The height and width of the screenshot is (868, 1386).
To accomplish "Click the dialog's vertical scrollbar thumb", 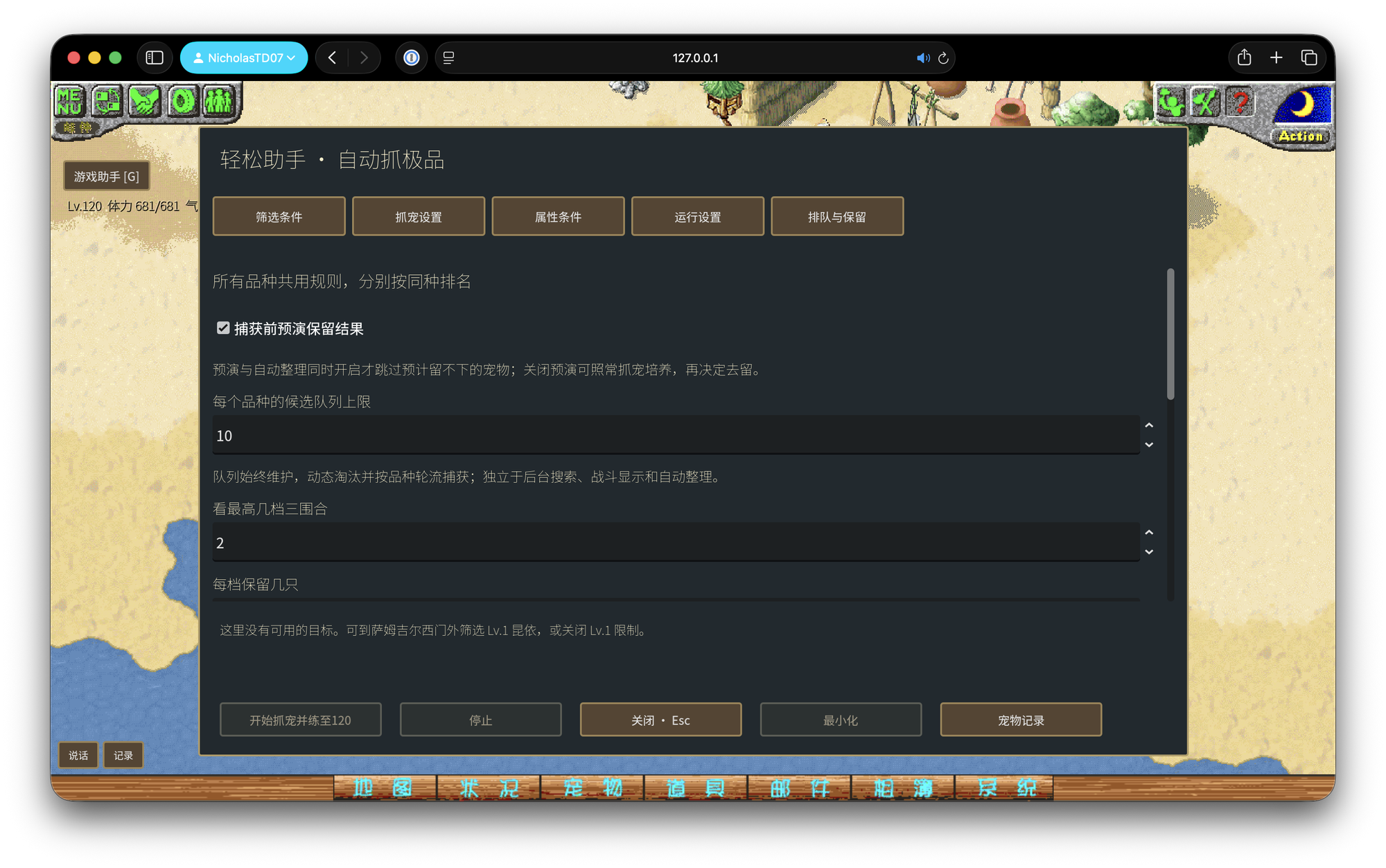I will click(x=1170, y=334).
